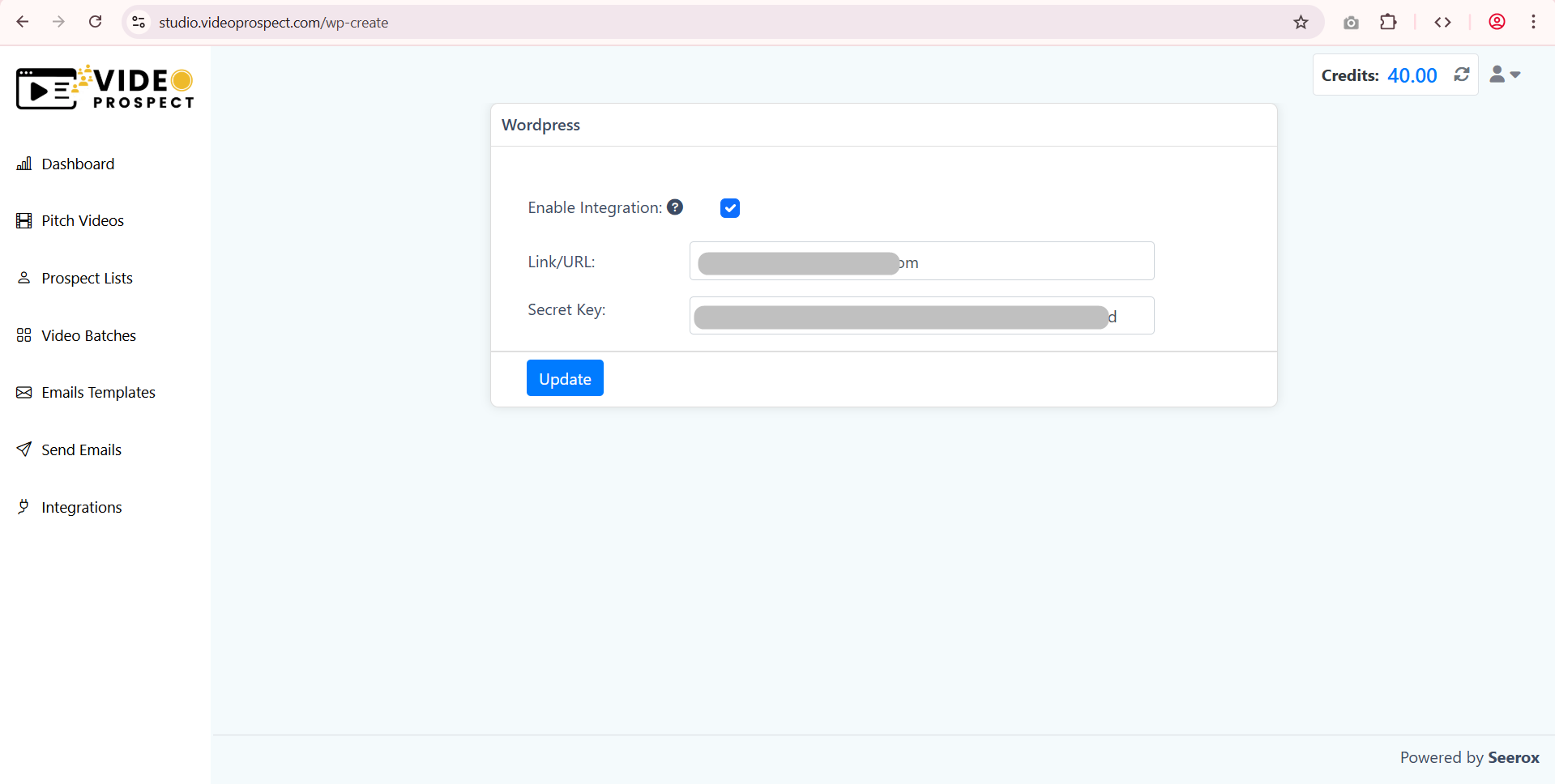Go to Video Batches

pos(88,334)
